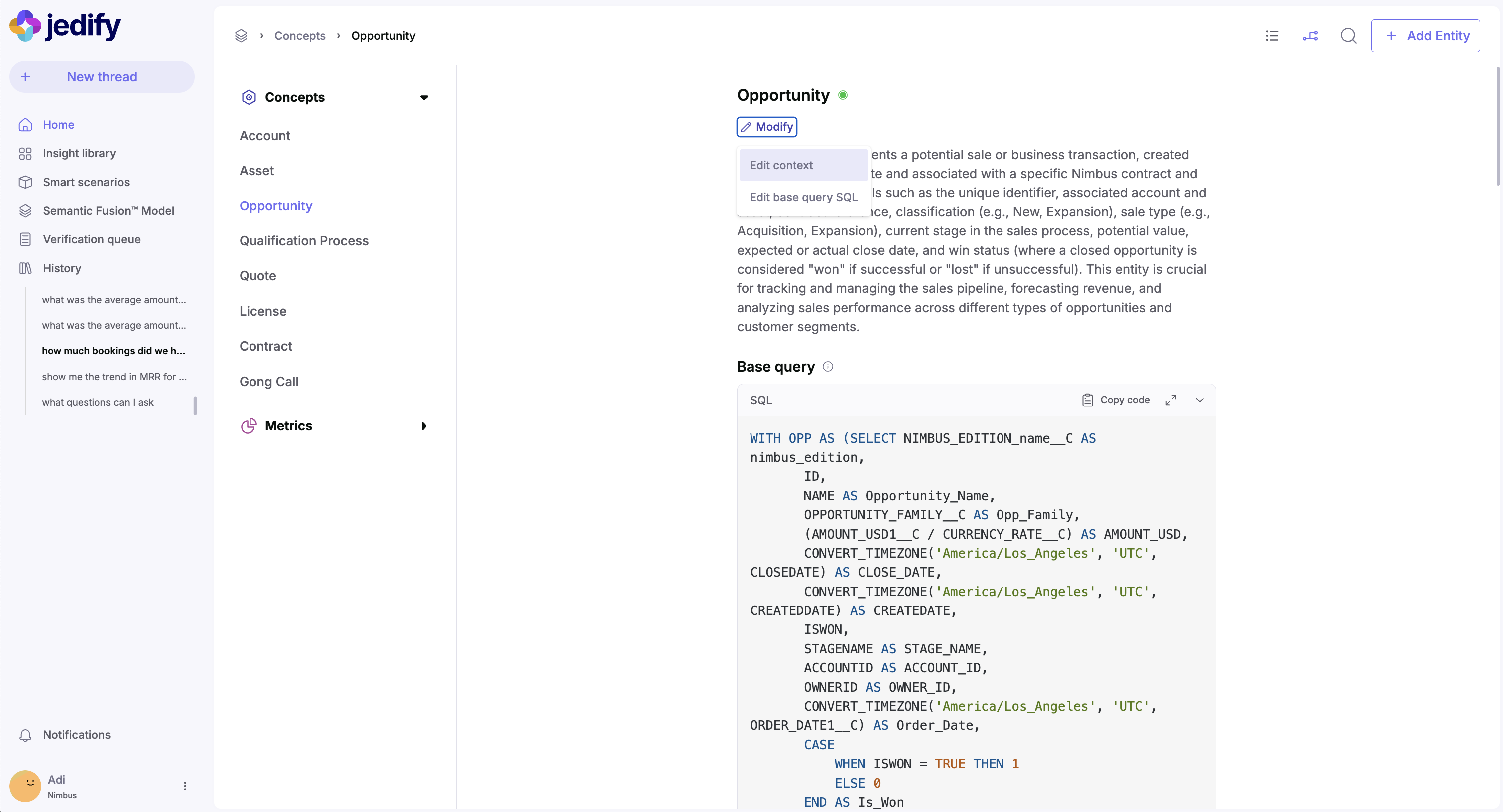Screen dimensions: 1503x812
Task: Click Add Entity button
Action: tap(1425, 36)
